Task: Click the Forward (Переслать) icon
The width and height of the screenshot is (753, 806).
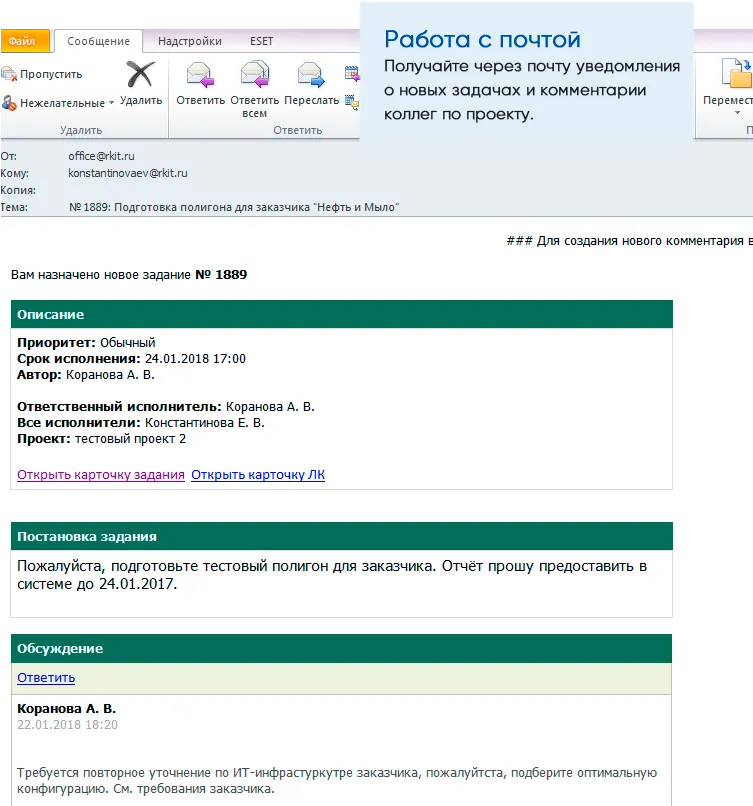Action: pyautogui.click(x=311, y=76)
